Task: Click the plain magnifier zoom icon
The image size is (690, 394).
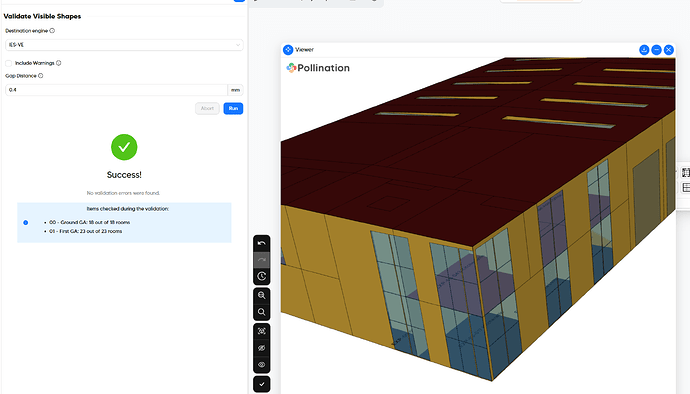Action: [261, 312]
